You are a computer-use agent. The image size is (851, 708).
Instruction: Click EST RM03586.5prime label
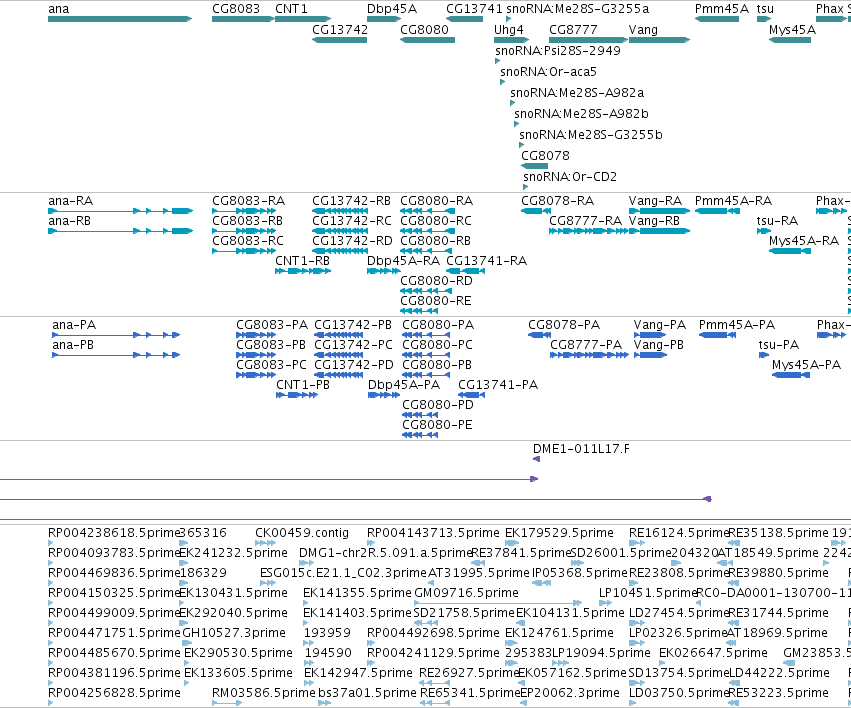(x=264, y=693)
